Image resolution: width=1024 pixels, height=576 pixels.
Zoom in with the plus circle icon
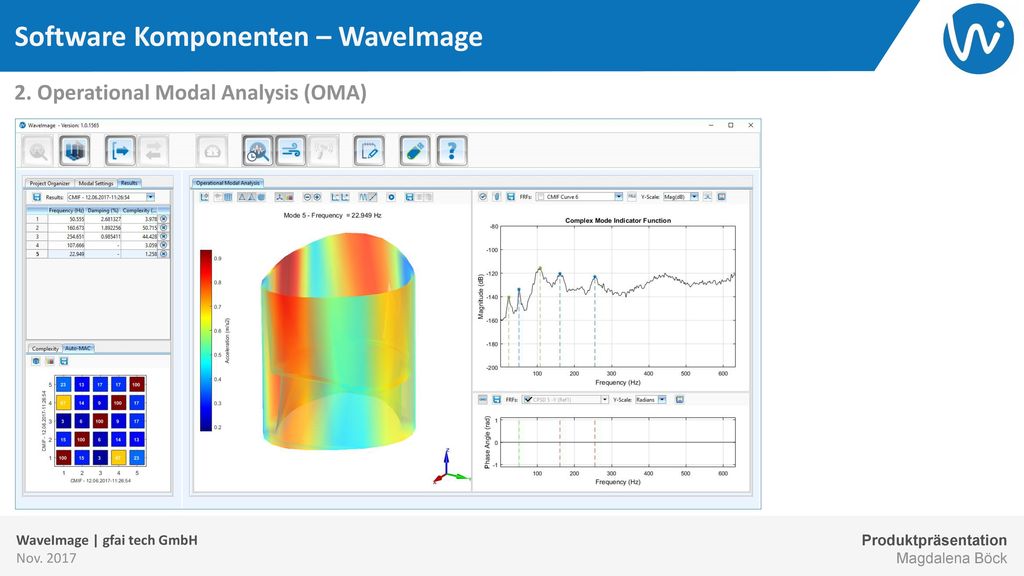click(317, 197)
